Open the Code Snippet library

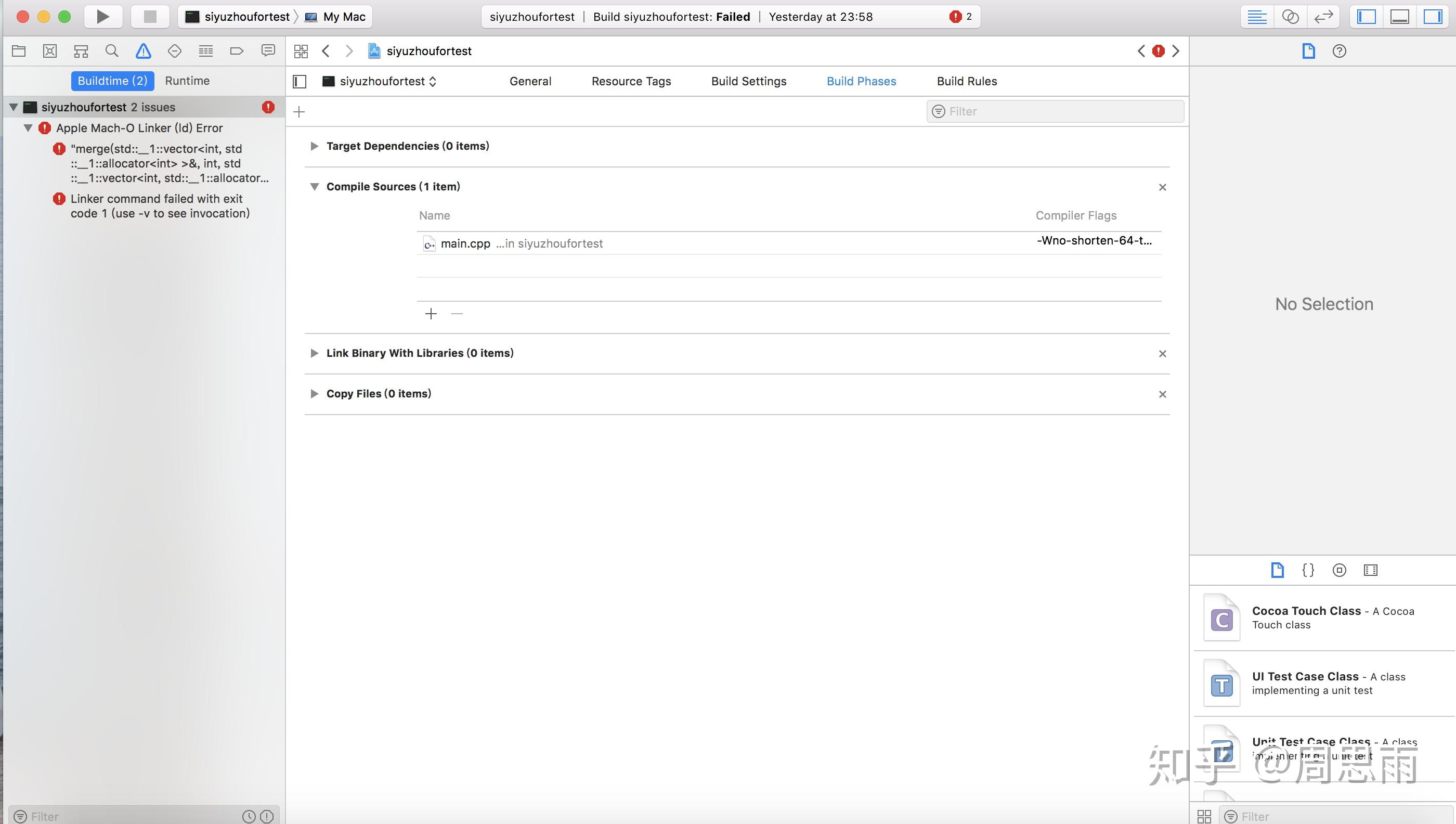click(x=1308, y=570)
